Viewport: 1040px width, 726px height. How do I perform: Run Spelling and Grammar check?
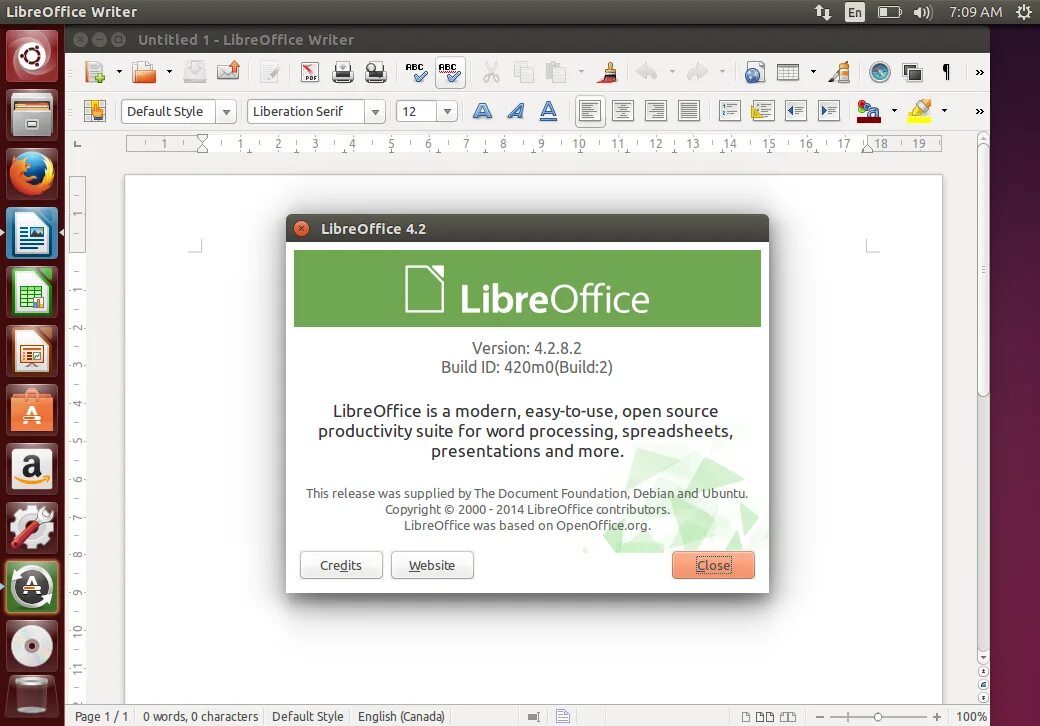coord(417,72)
